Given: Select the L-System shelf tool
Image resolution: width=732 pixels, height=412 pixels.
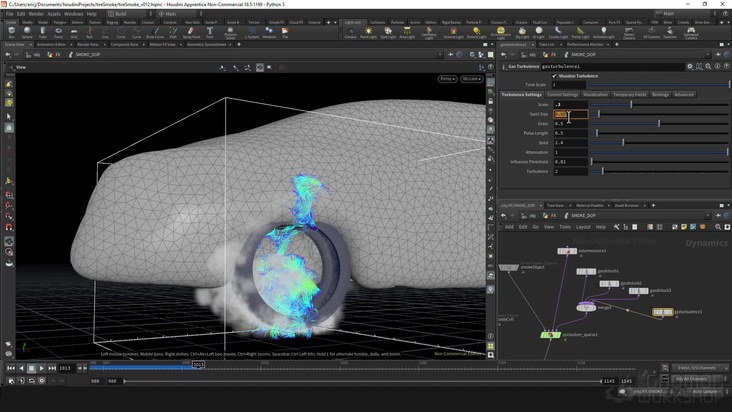Looking at the screenshot, I should pos(252,32).
